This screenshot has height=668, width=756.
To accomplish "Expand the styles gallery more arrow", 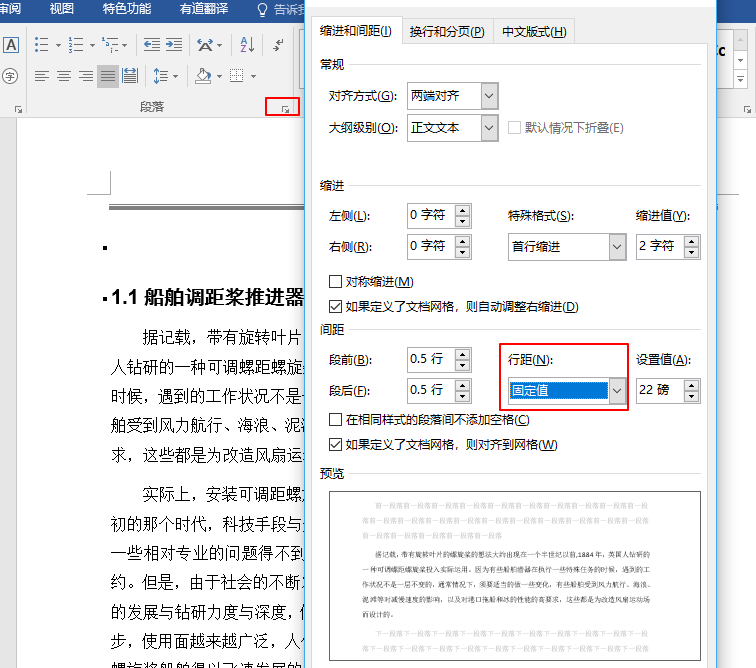I will click(741, 79).
